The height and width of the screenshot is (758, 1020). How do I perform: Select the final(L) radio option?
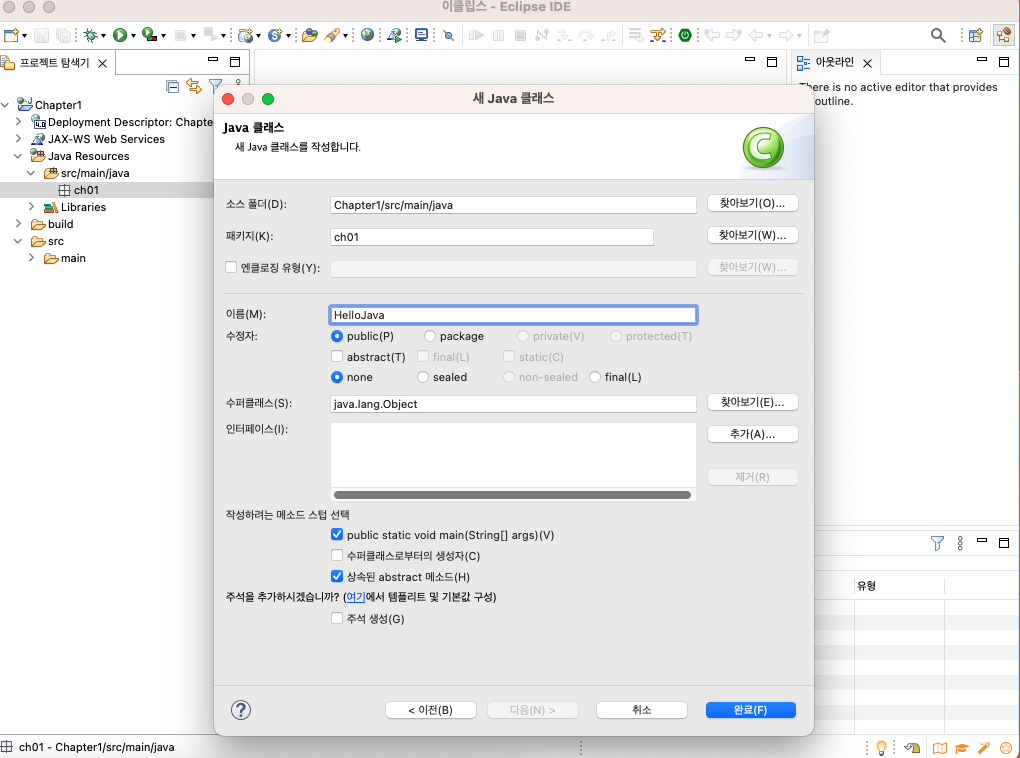point(595,377)
